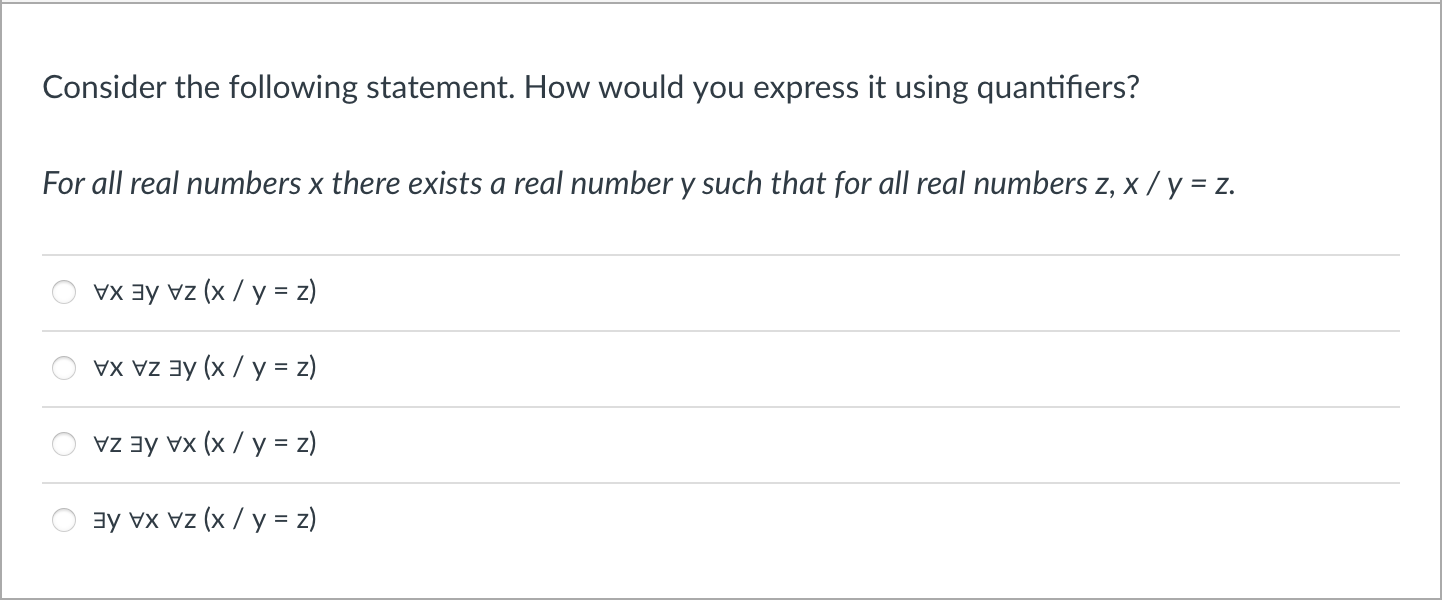Click the italicized statement about real numbers

coord(637,183)
